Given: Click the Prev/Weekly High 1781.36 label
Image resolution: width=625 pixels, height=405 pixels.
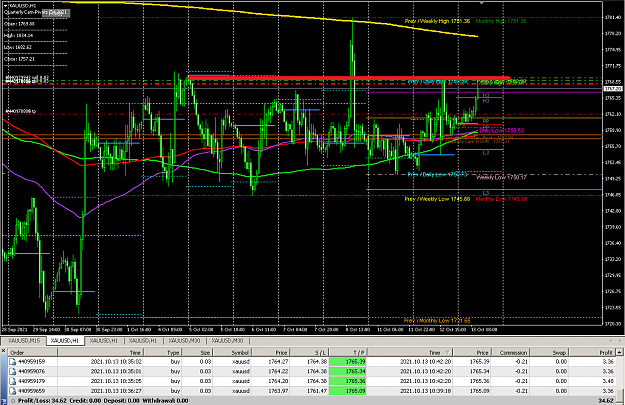Looking at the screenshot, I should pyautogui.click(x=437, y=21).
